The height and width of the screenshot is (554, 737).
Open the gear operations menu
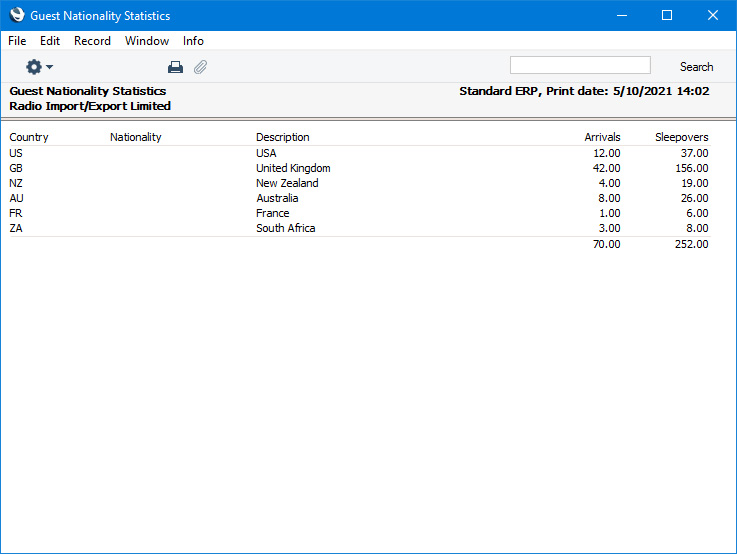click(x=39, y=67)
